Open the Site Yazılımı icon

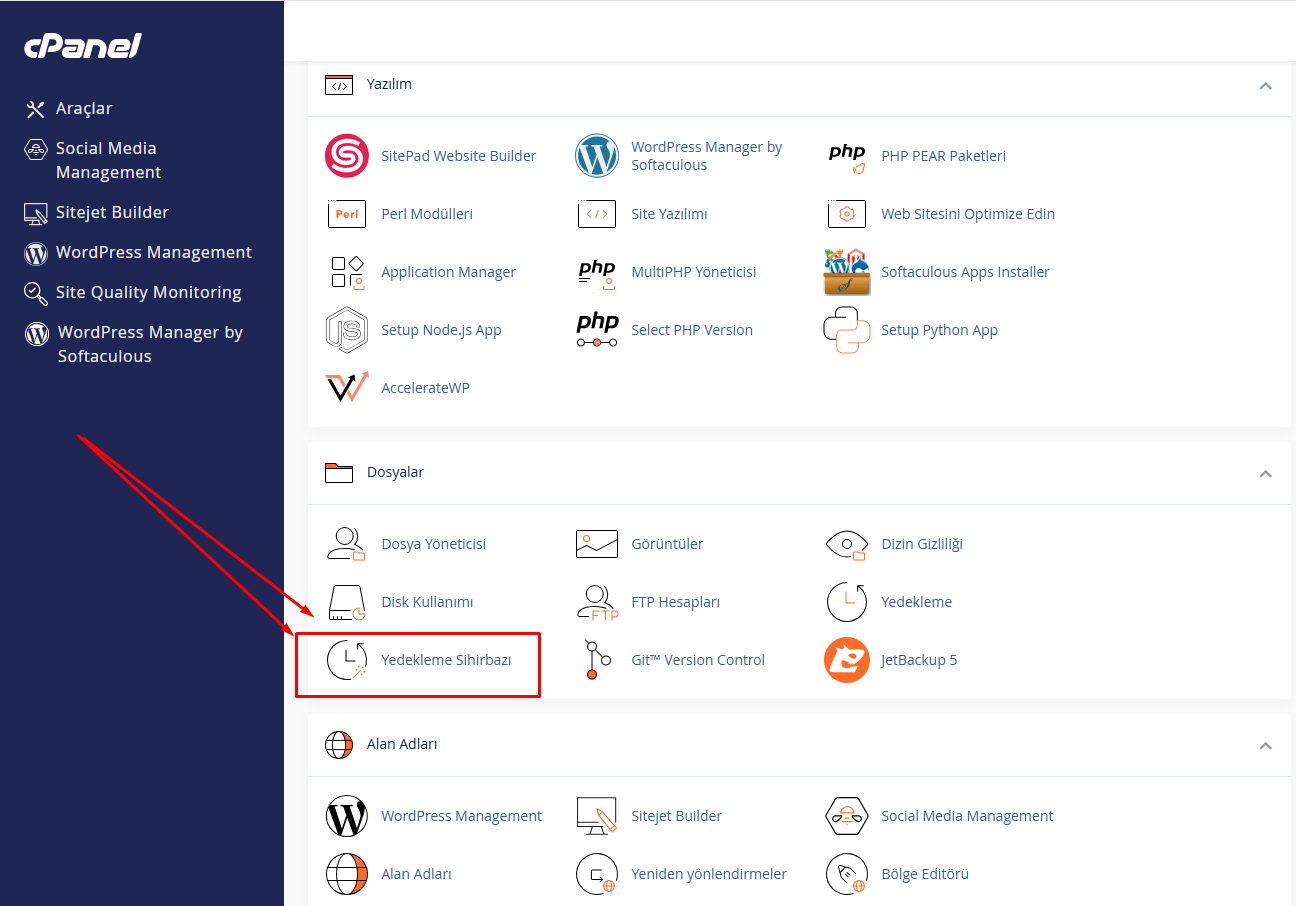point(597,214)
